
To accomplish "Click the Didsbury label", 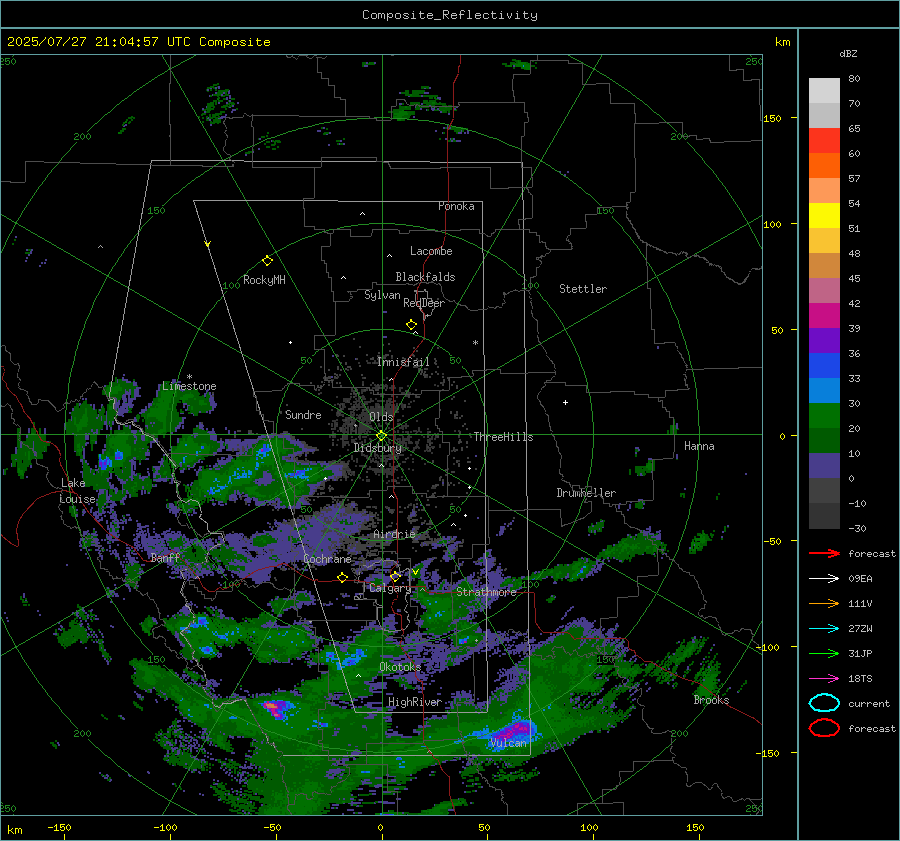I will (377, 448).
